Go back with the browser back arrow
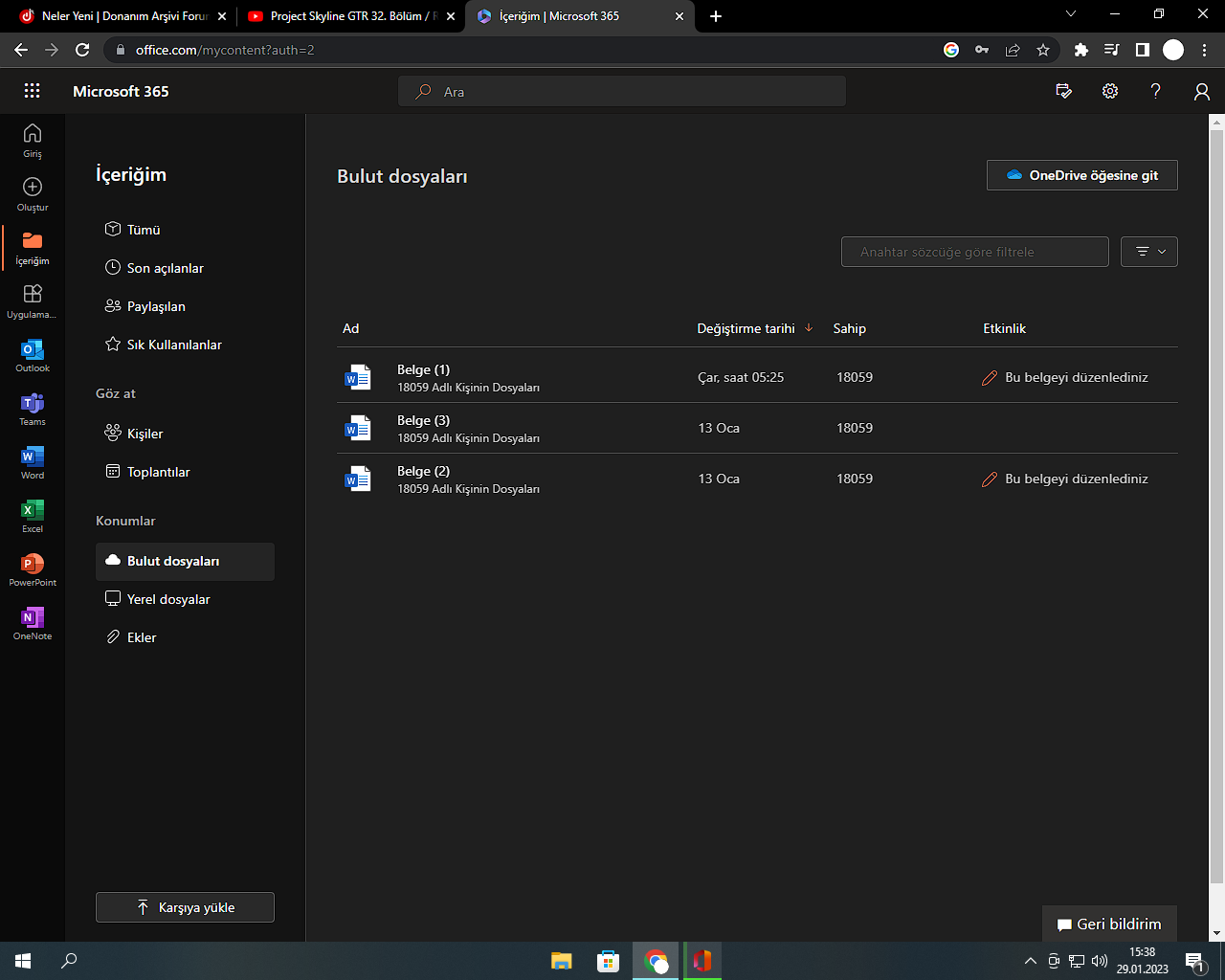1225x980 pixels. click(21, 50)
